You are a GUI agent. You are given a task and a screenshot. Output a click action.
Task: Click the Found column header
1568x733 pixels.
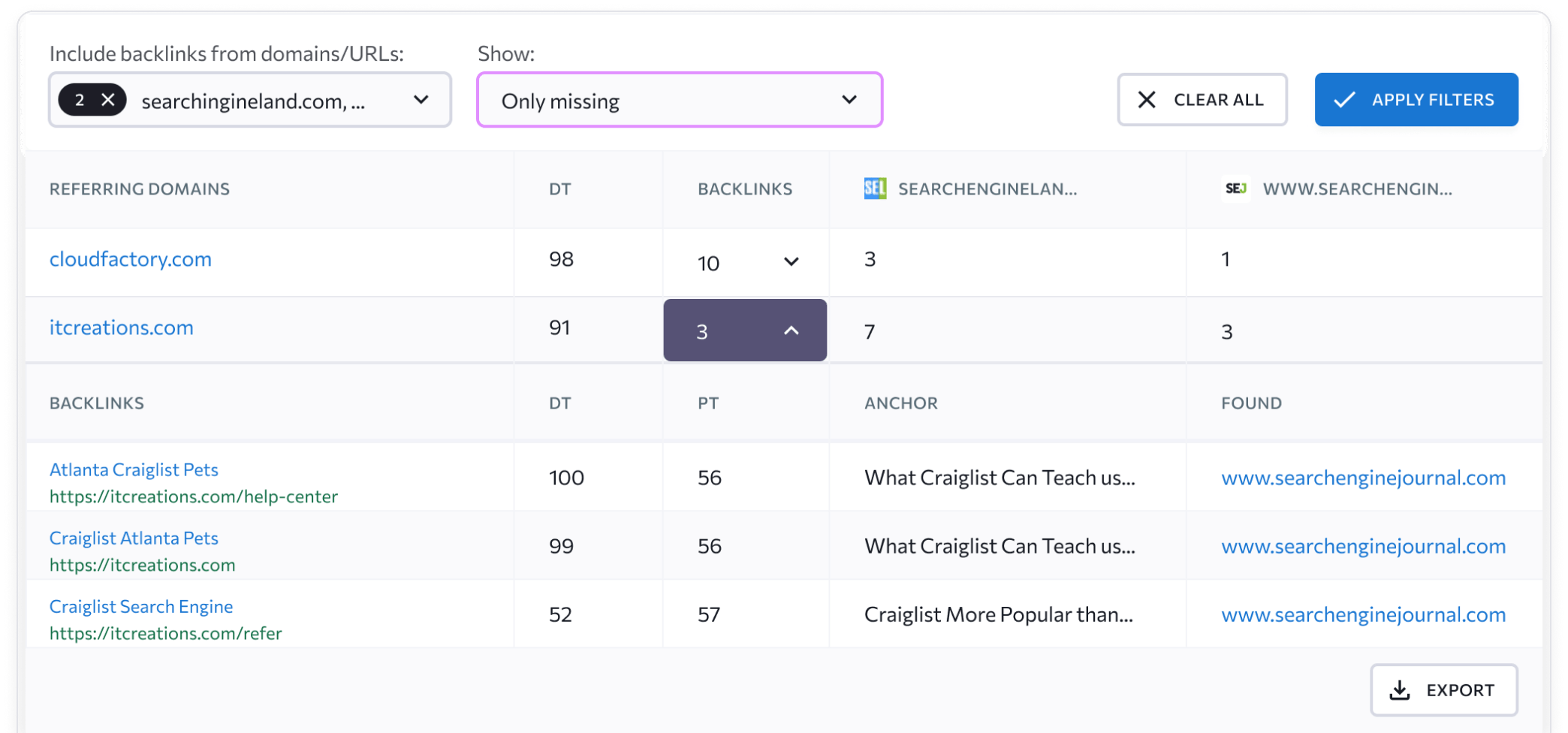point(1252,403)
